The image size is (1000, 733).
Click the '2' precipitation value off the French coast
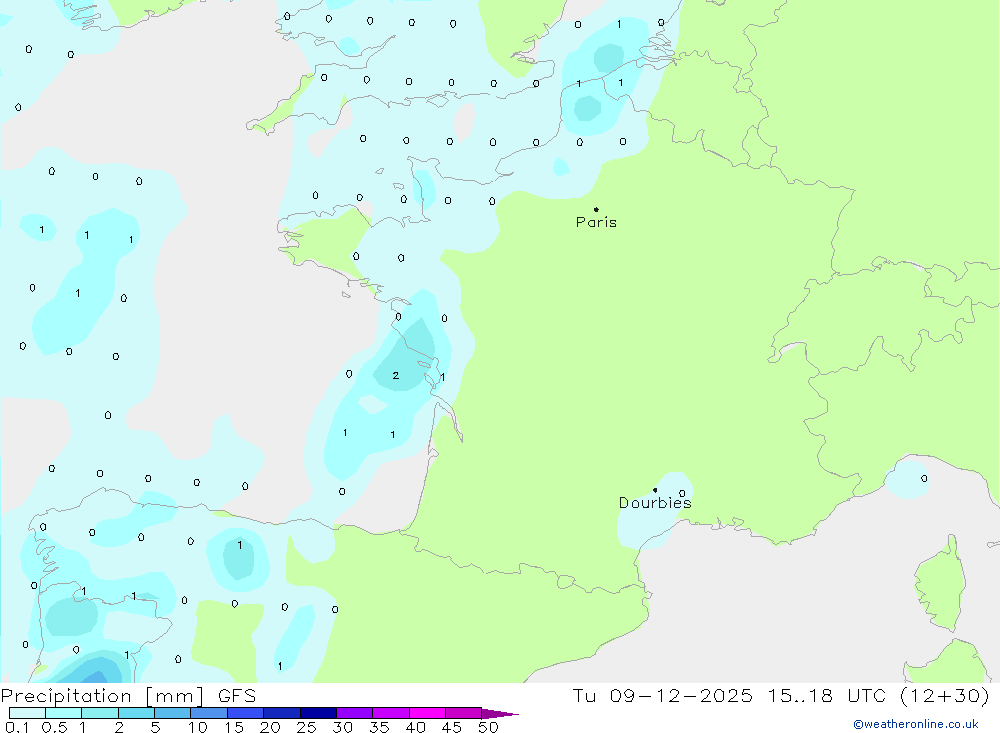coord(395,376)
